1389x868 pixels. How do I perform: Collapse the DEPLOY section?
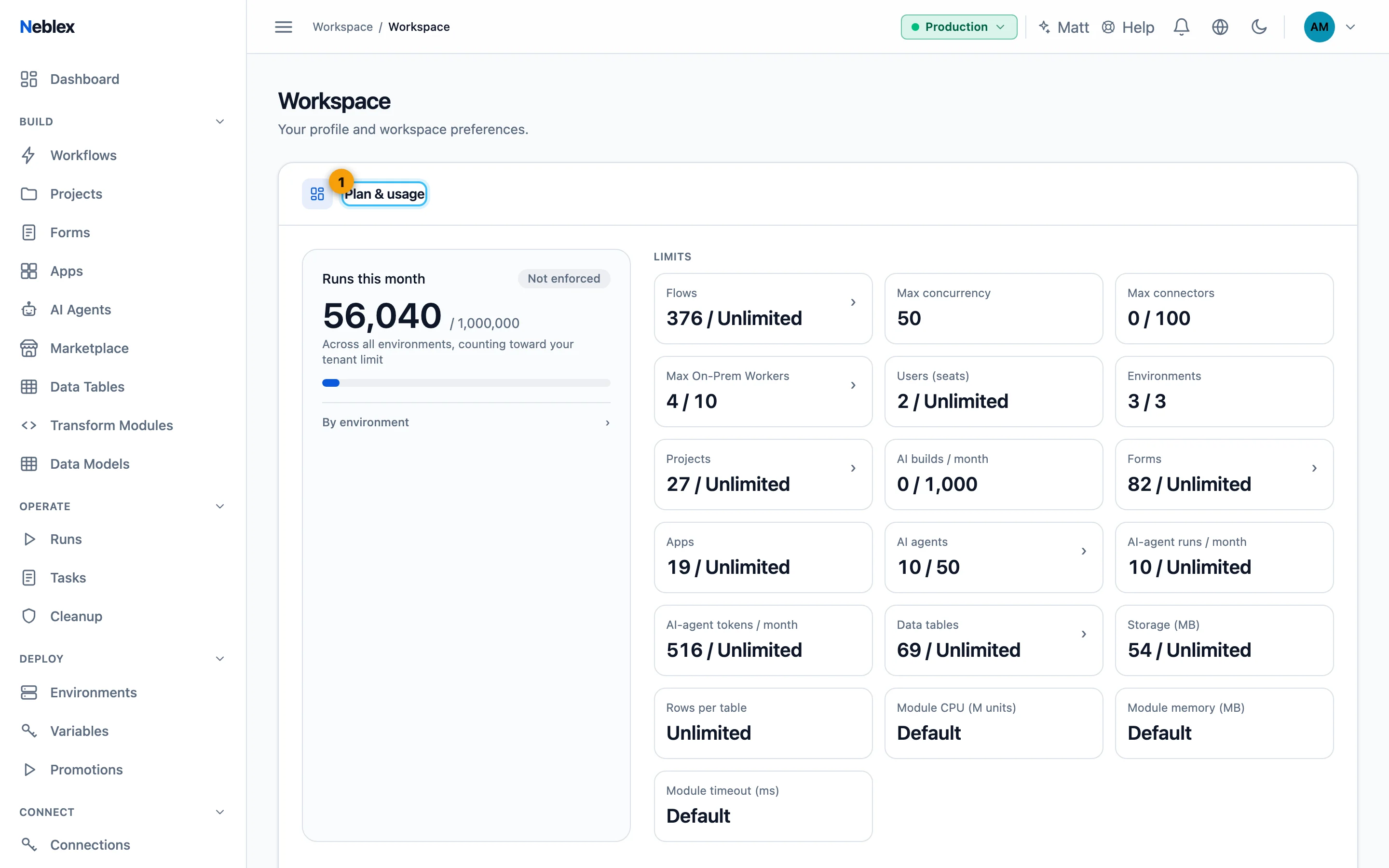pyautogui.click(x=220, y=658)
